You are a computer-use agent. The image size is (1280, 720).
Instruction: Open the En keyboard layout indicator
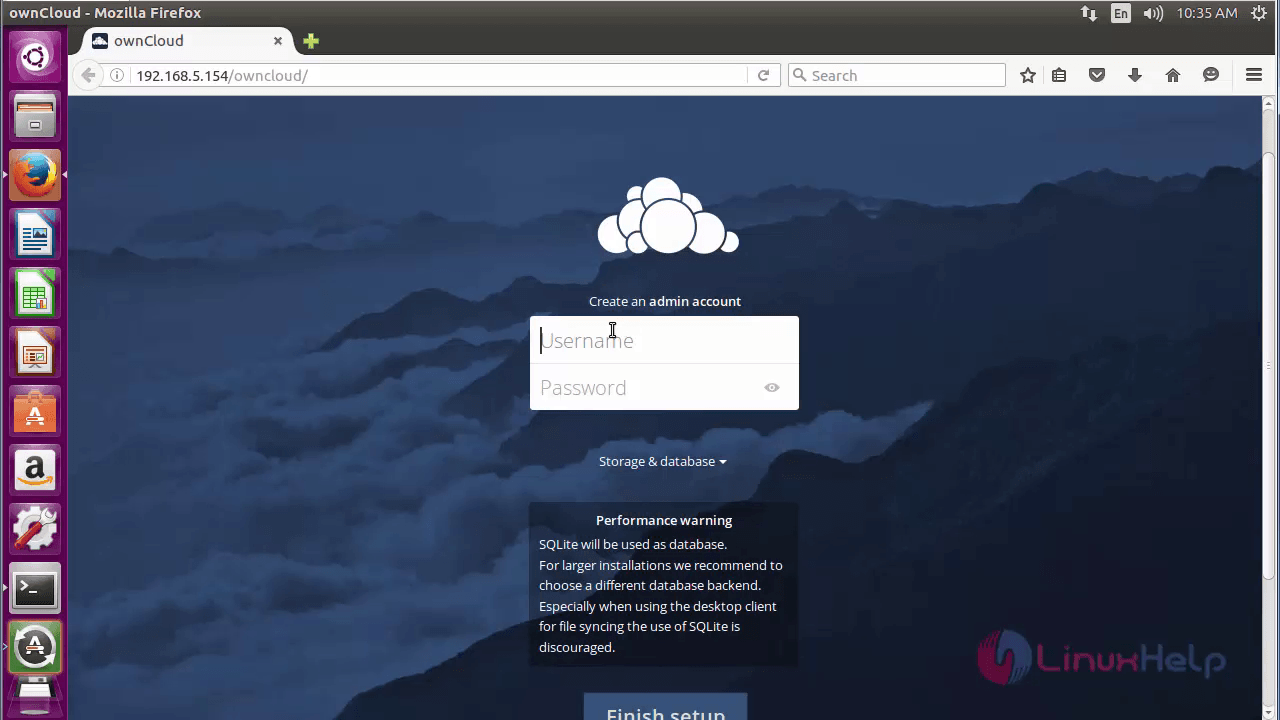coord(1121,13)
